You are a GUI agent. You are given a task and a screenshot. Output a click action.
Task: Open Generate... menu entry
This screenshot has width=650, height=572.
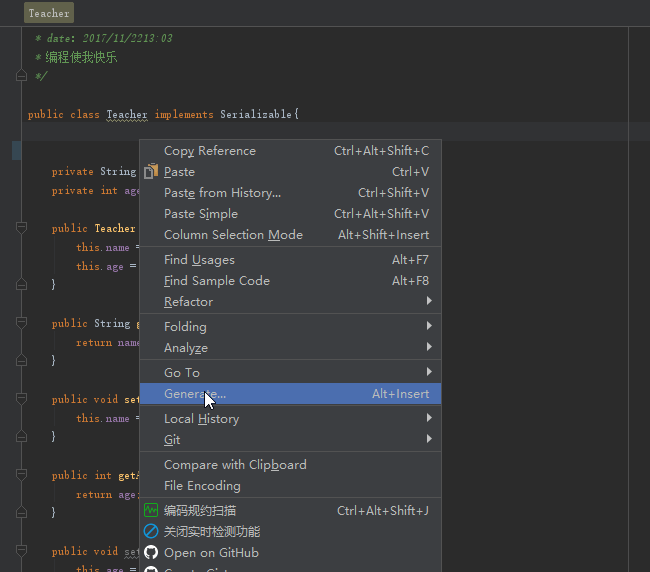tap(290, 393)
